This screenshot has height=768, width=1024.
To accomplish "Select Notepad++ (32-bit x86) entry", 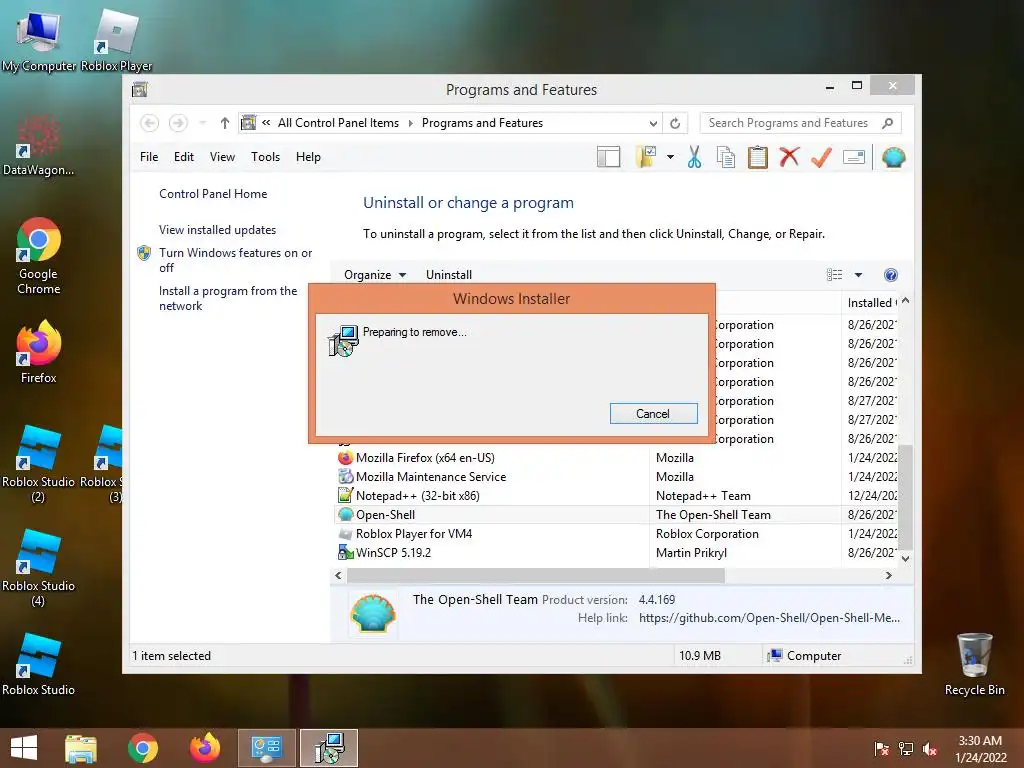I will [x=616, y=496].
